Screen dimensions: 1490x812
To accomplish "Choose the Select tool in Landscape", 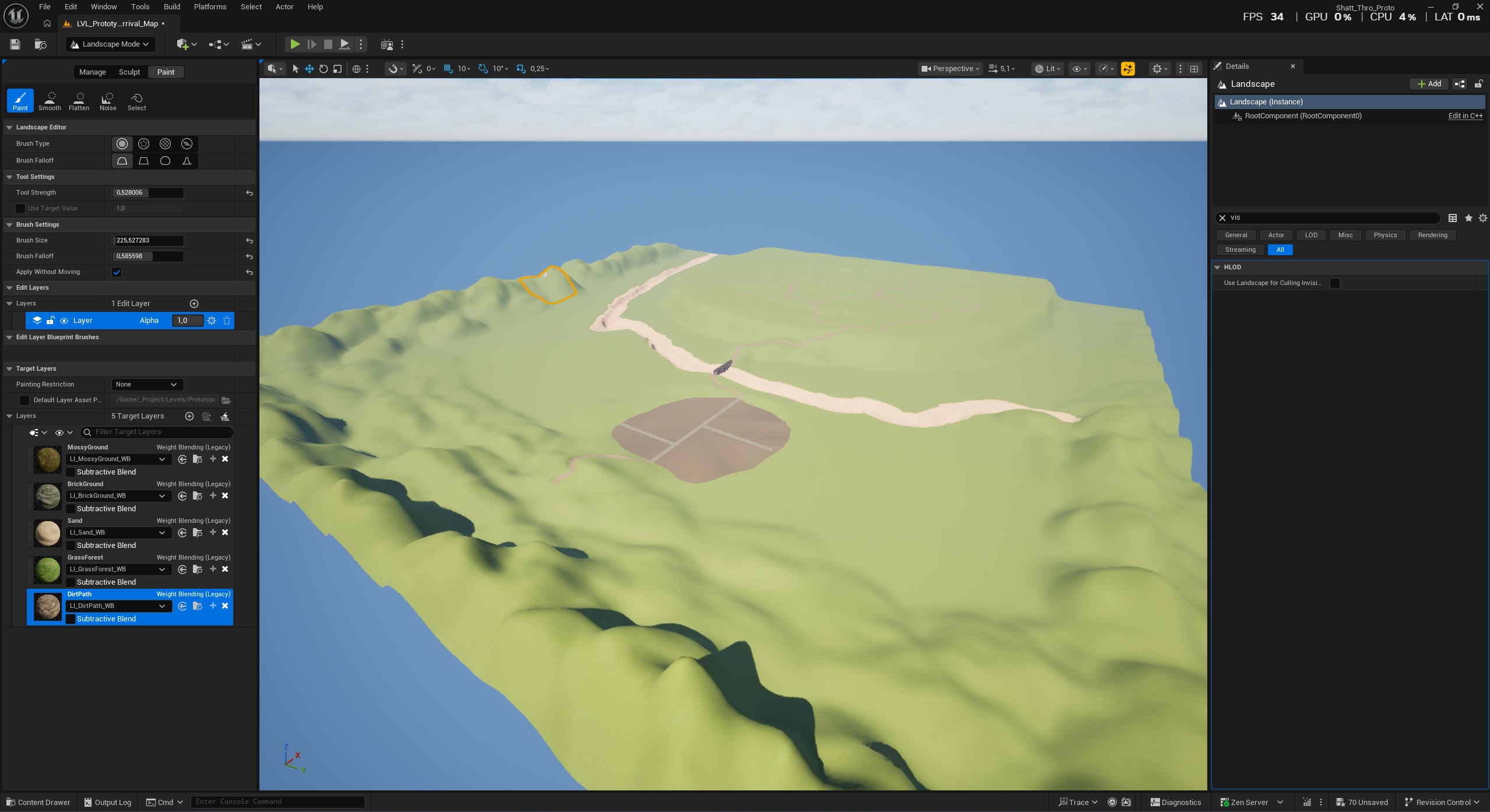I will tap(137, 101).
